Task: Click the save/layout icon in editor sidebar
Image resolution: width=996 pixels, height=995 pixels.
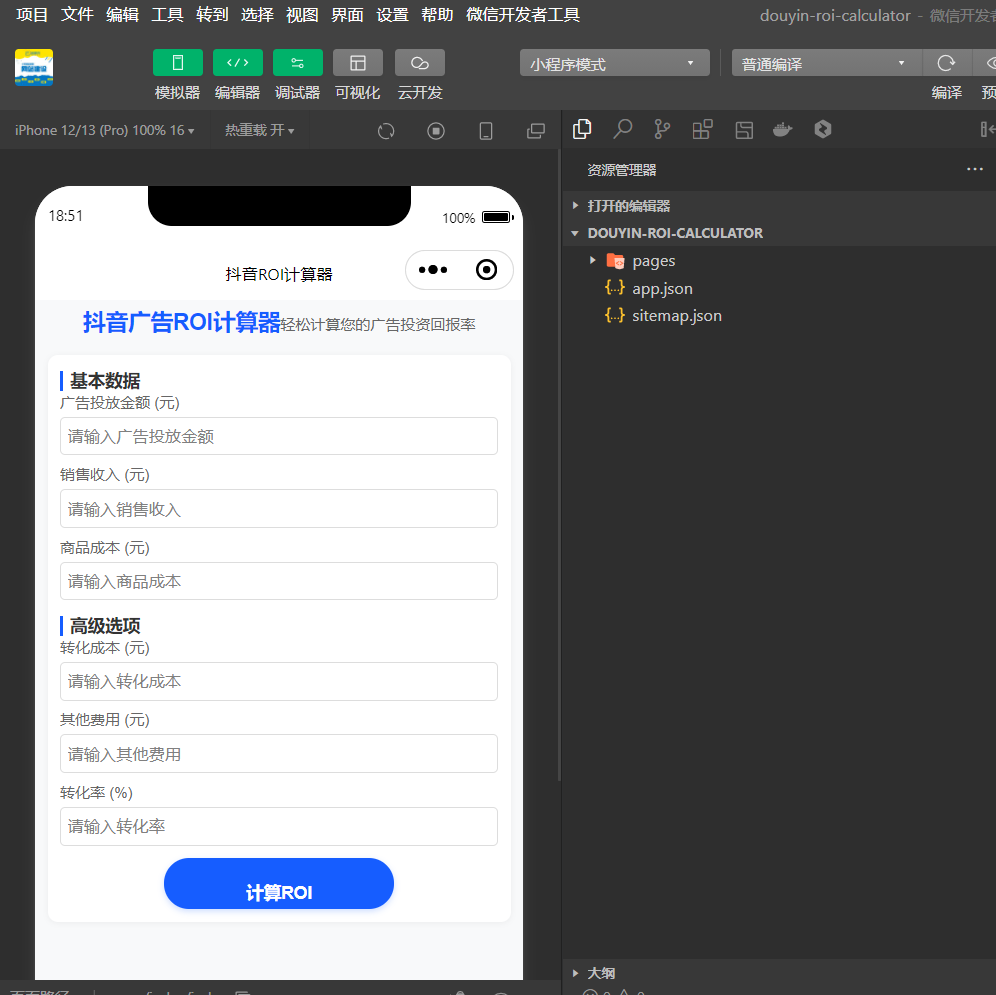Action: tap(744, 130)
